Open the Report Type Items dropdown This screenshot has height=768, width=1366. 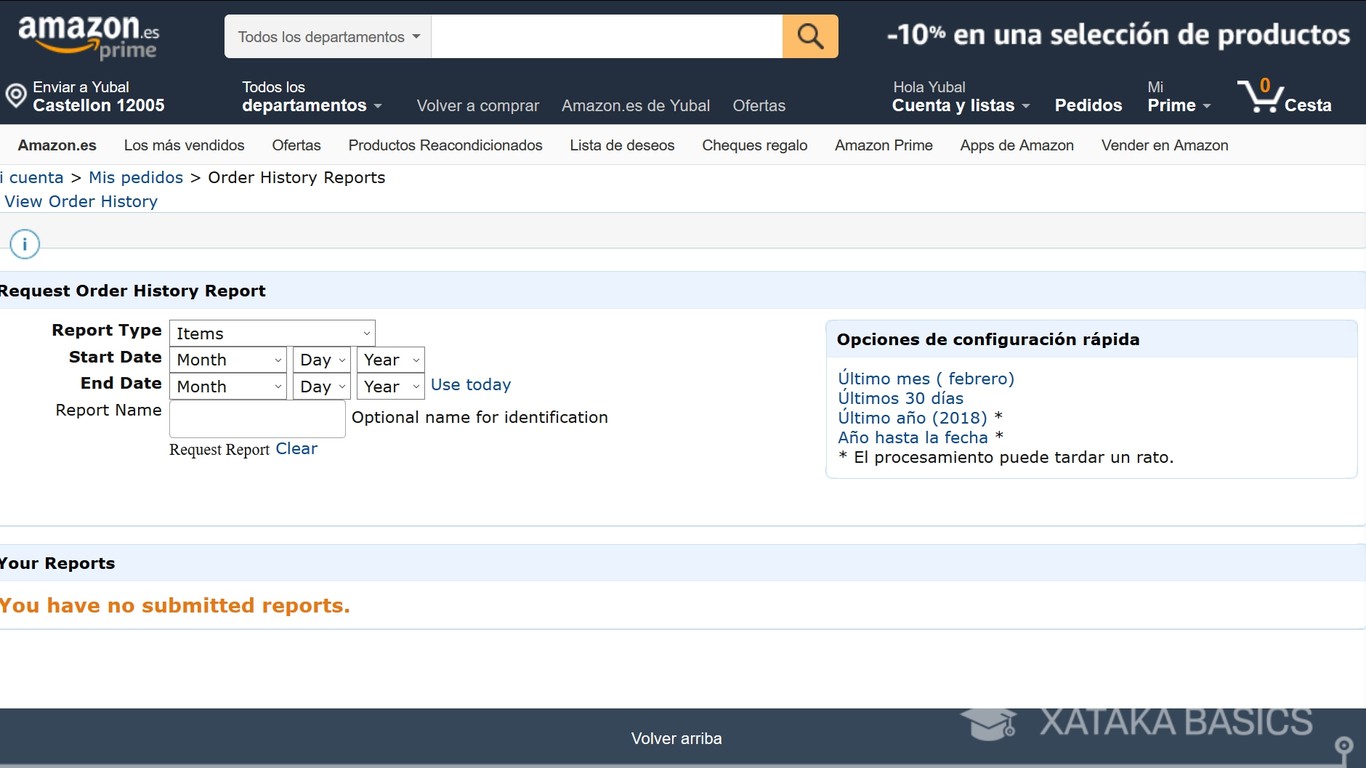272,332
